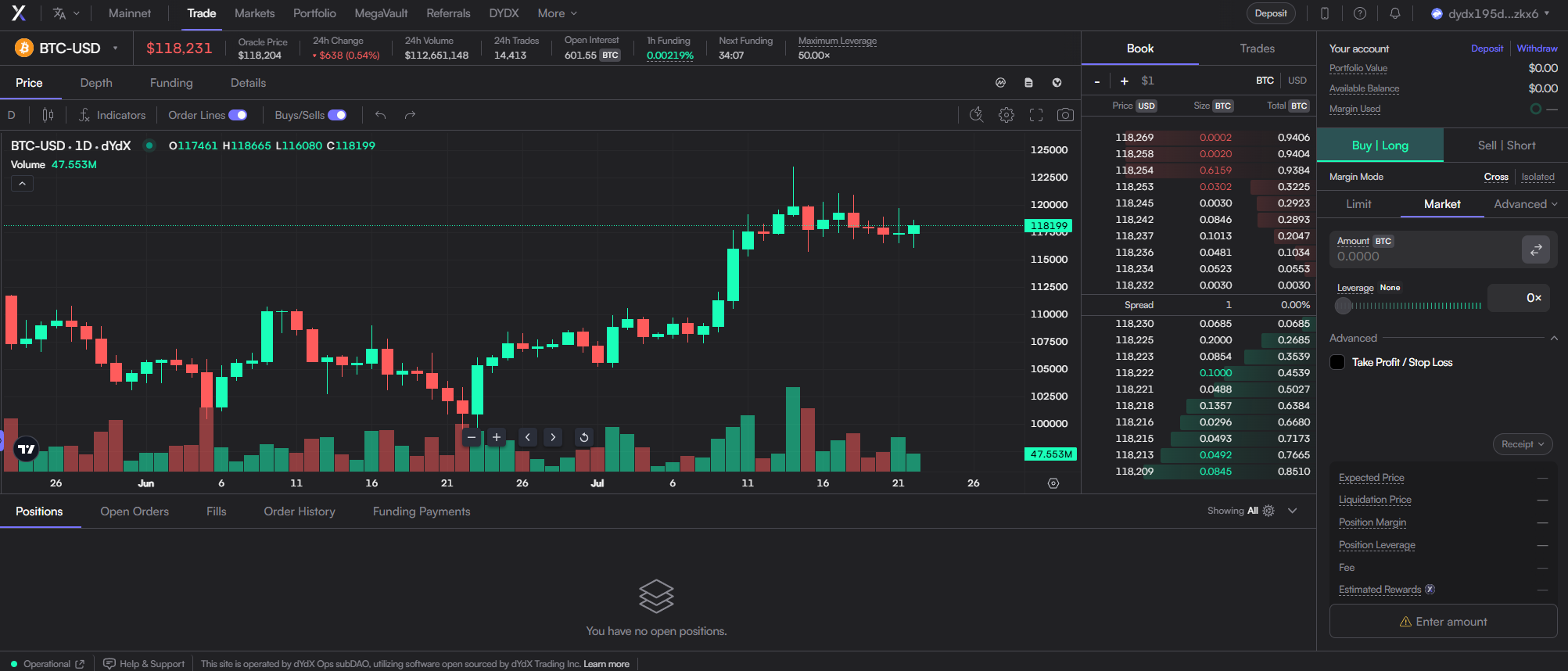Take a chart snapshot with the camera

pos(1065,115)
